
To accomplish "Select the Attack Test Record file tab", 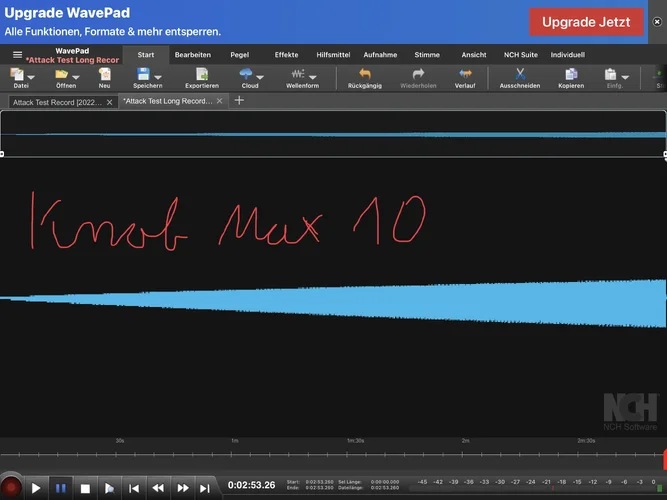I will [58, 101].
